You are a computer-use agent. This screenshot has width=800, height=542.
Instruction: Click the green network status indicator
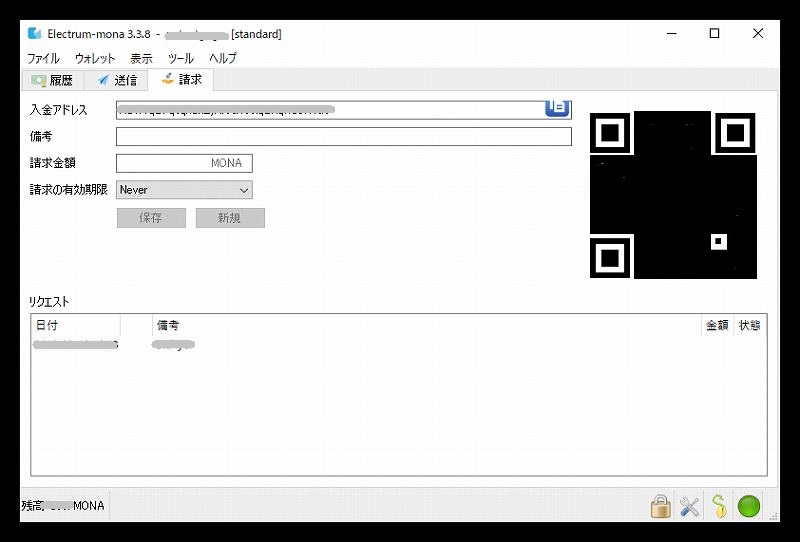pos(749,507)
